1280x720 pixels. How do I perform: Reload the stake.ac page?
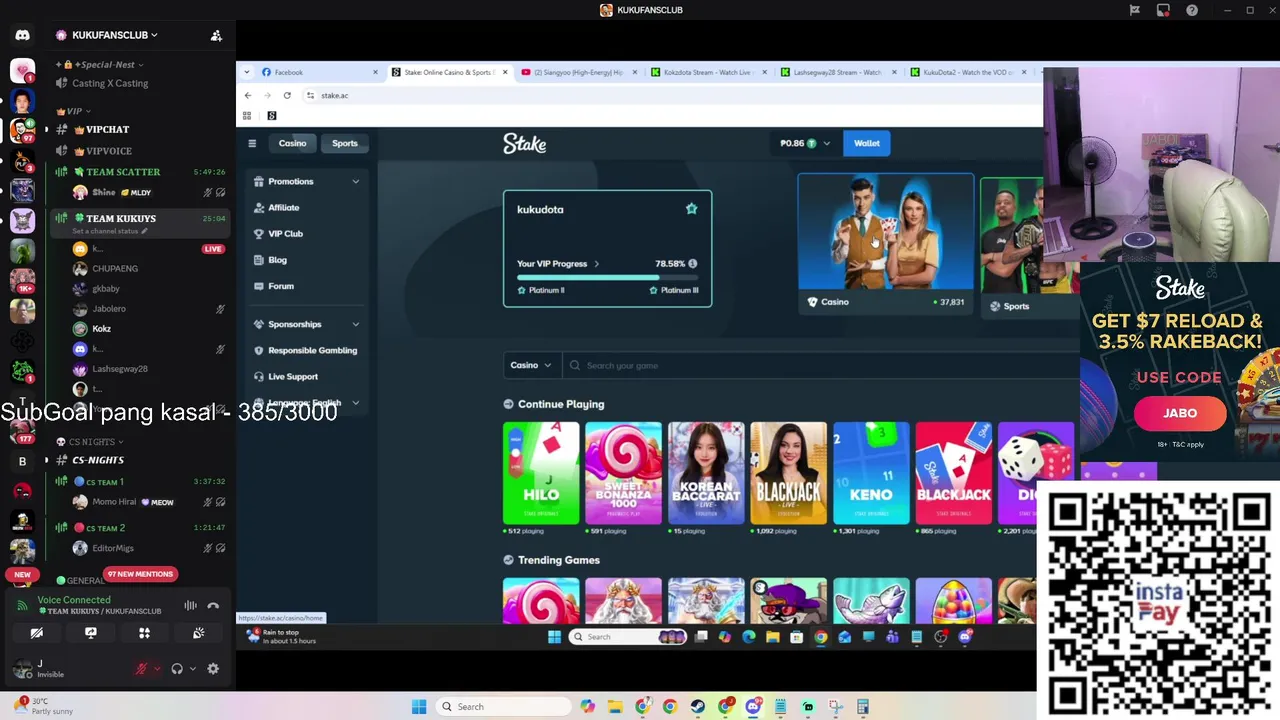click(x=287, y=95)
